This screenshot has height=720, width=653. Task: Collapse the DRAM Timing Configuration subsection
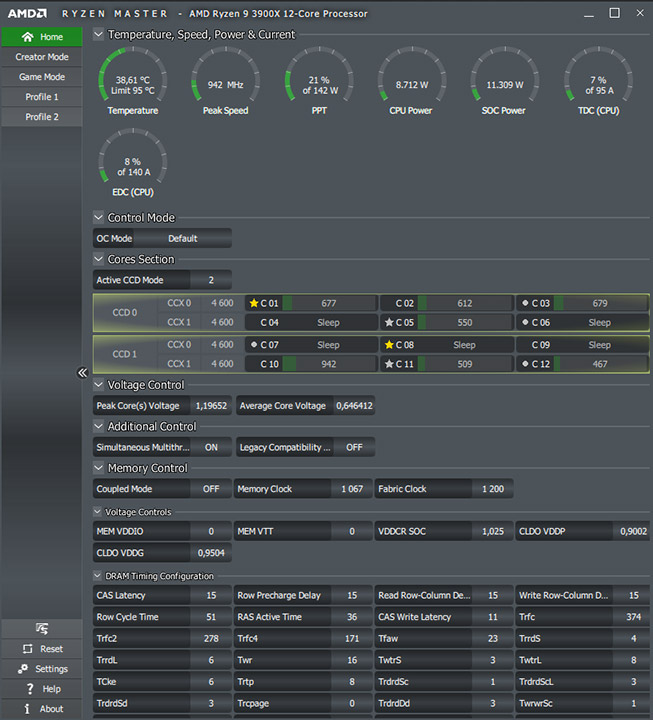[97, 575]
